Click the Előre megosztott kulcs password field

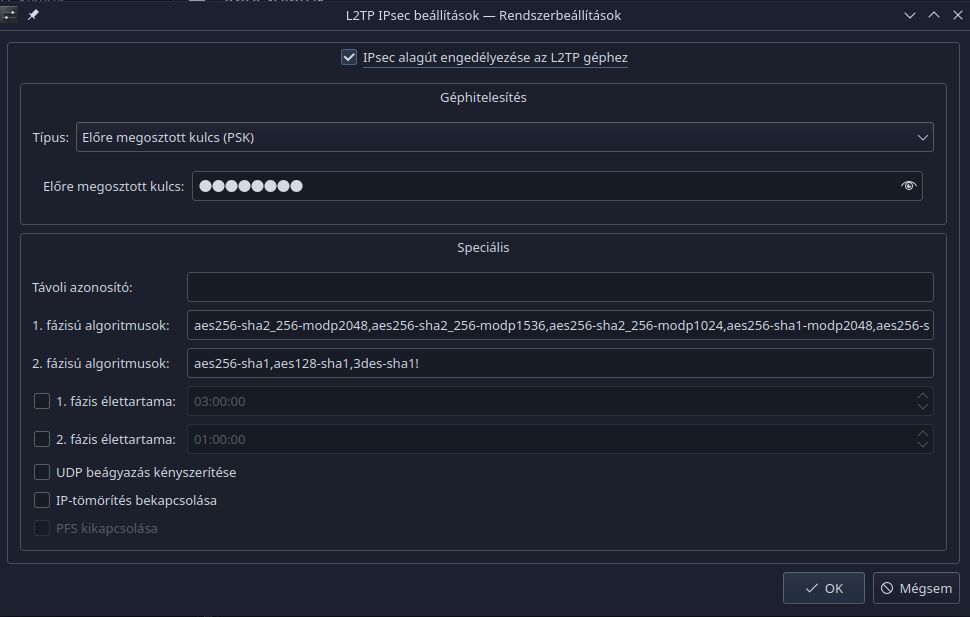coord(557,186)
